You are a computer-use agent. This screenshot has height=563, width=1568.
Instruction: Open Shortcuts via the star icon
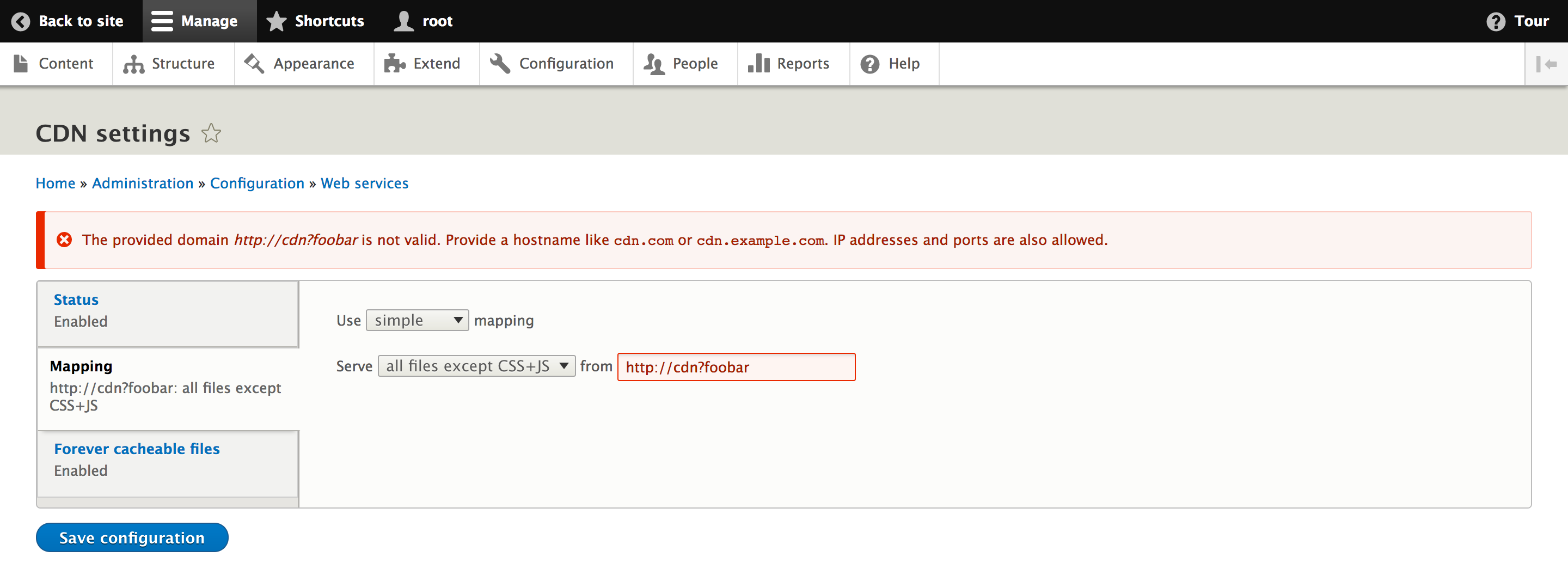click(277, 21)
